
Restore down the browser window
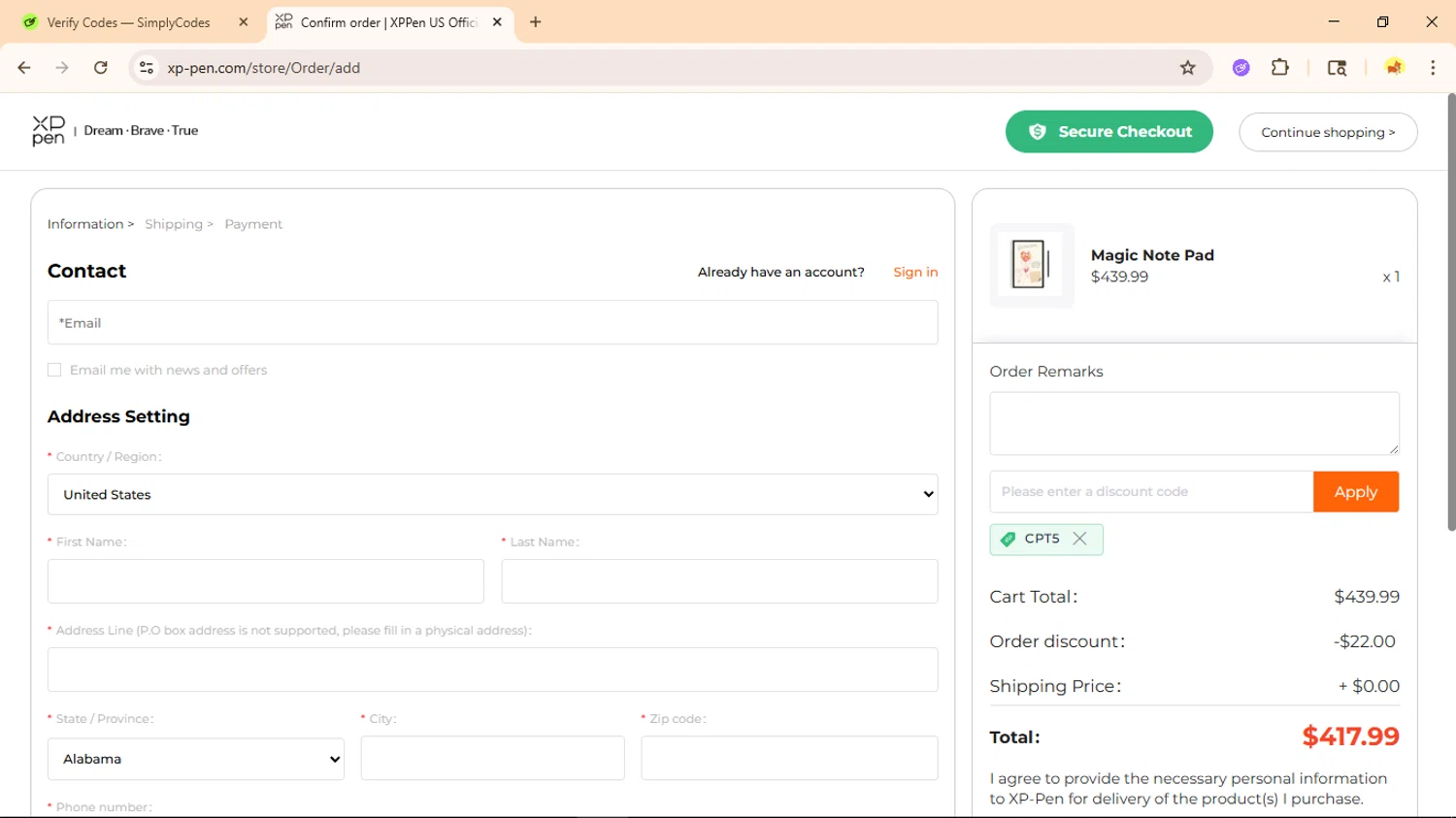(1383, 21)
